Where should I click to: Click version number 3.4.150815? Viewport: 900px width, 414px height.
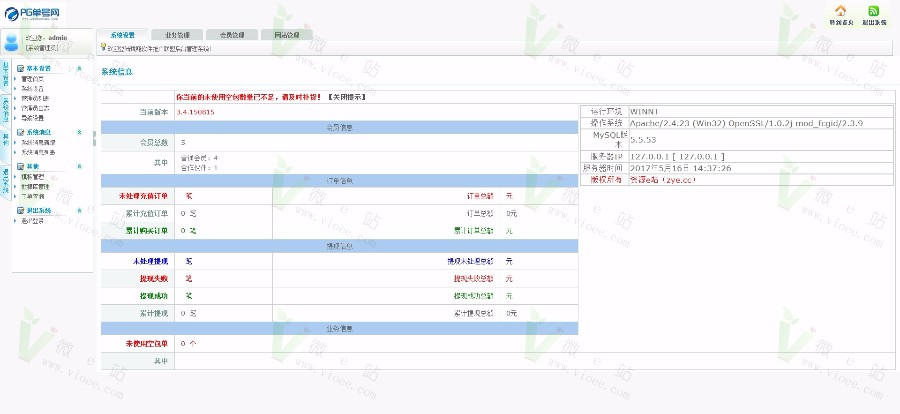pyautogui.click(x=195, y=112)
